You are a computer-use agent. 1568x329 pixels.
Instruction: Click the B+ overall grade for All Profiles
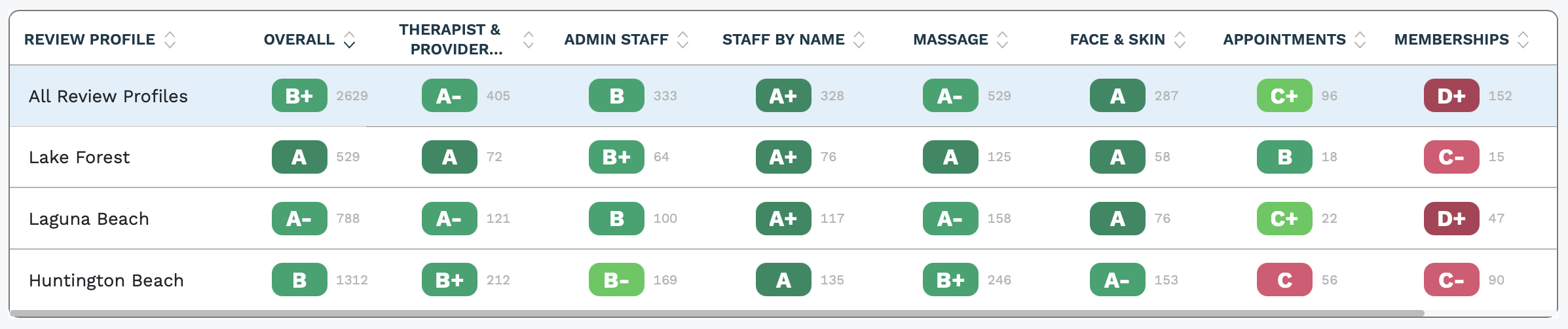(299, 96)
